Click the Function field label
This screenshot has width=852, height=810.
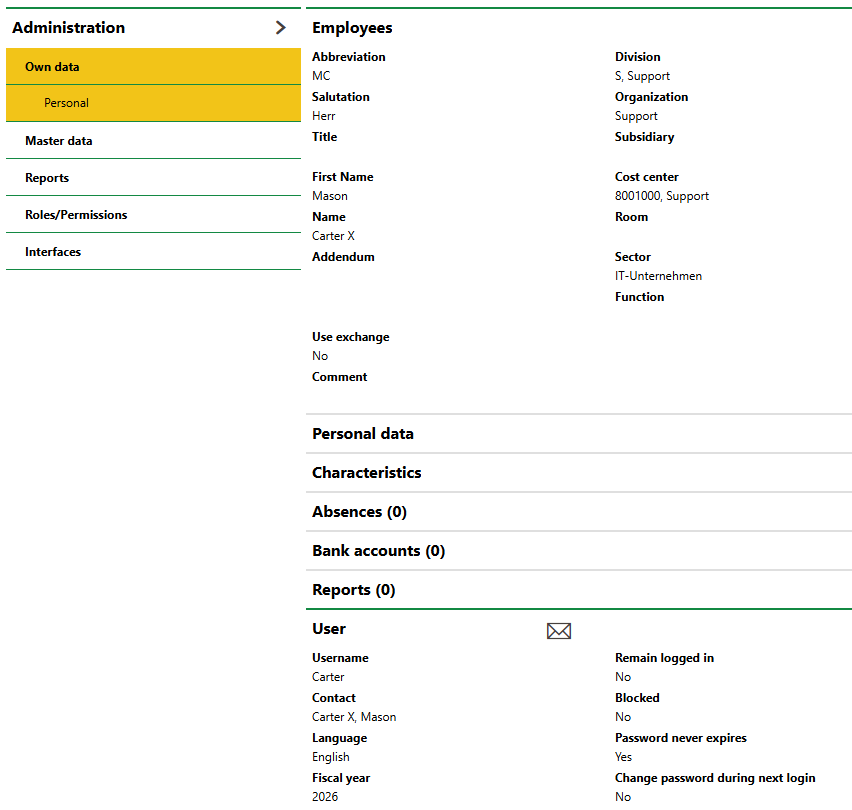tap(639, 297)
